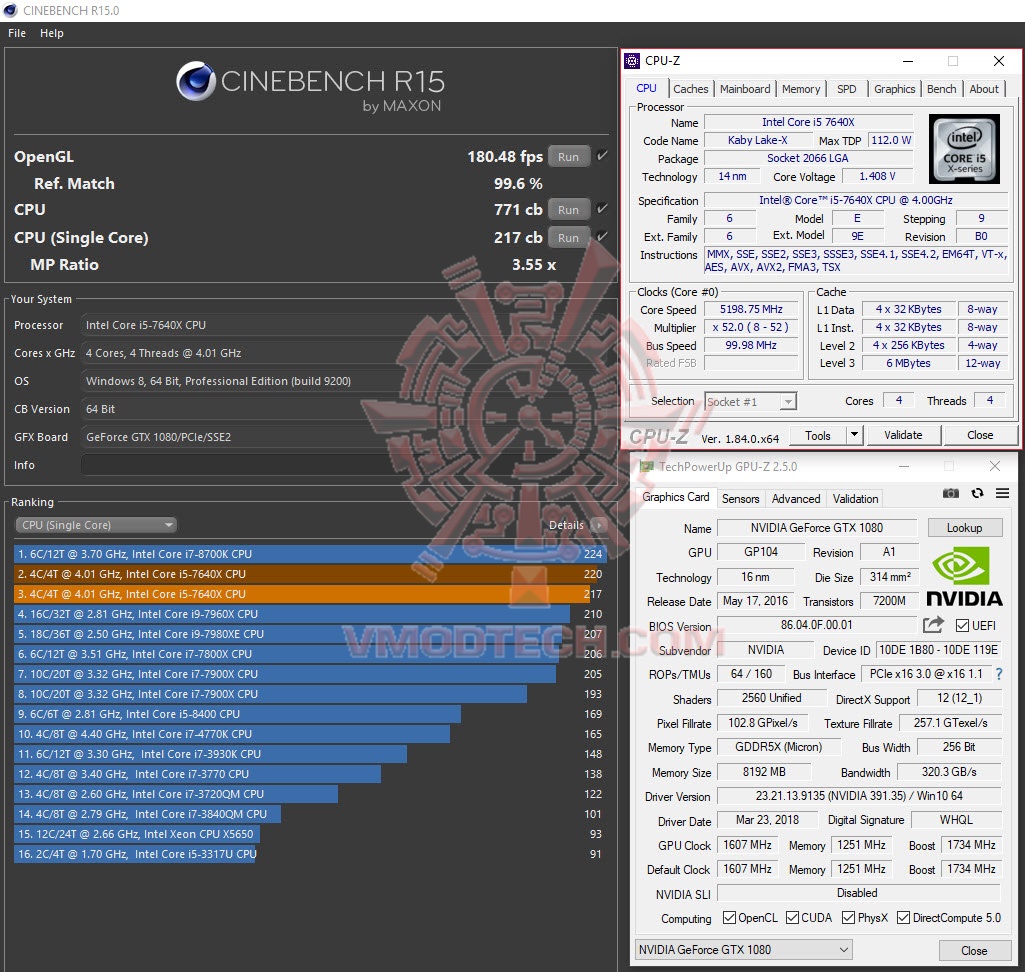Click the Intel Core i5 X-series logo
The width and height of the screenshot is (1025, 972).
pos(964,149)
